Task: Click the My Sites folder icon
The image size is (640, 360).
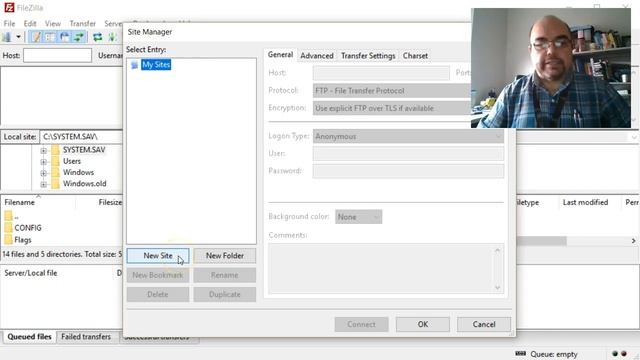Action: (x=134, y=65)
